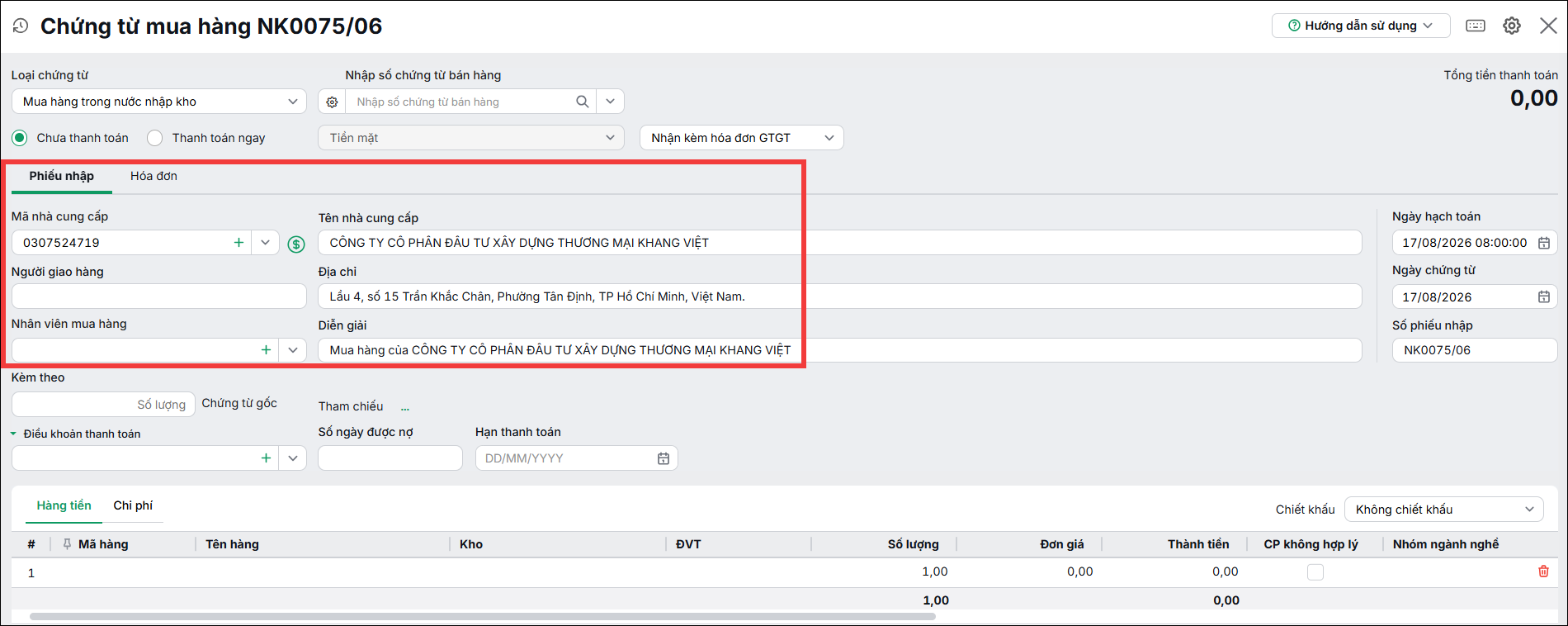This screenshot has height=626, width=1568.
Task: Tick the CP không hợp lý checkbox
Action: pos(1315,572)
